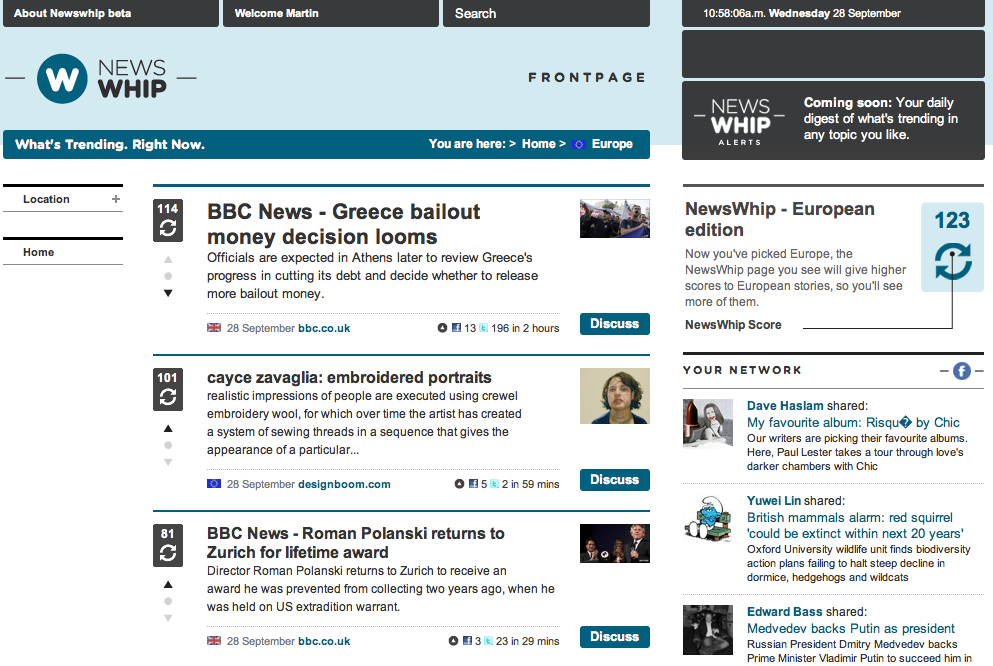Open the Welcome Martin menu
Screen dimensions: 993x666
tap(331, 13)
